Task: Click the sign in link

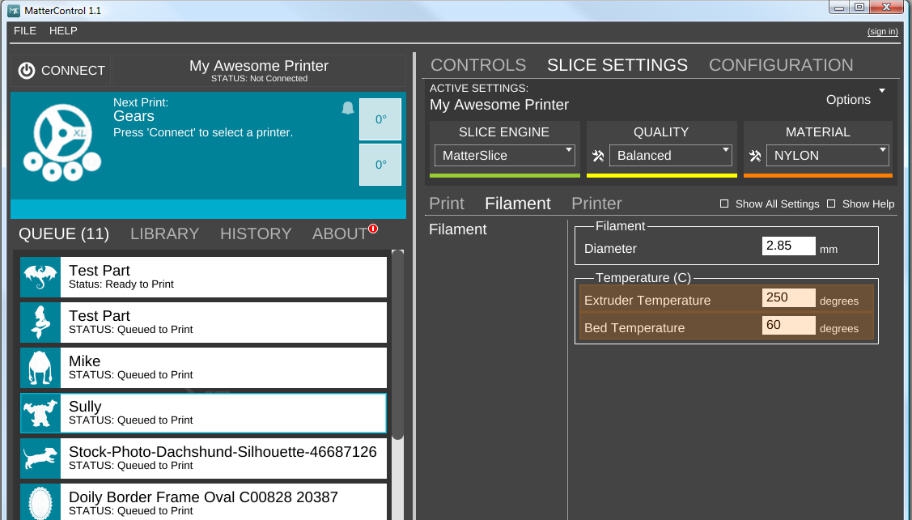Action: pos(882,32)
